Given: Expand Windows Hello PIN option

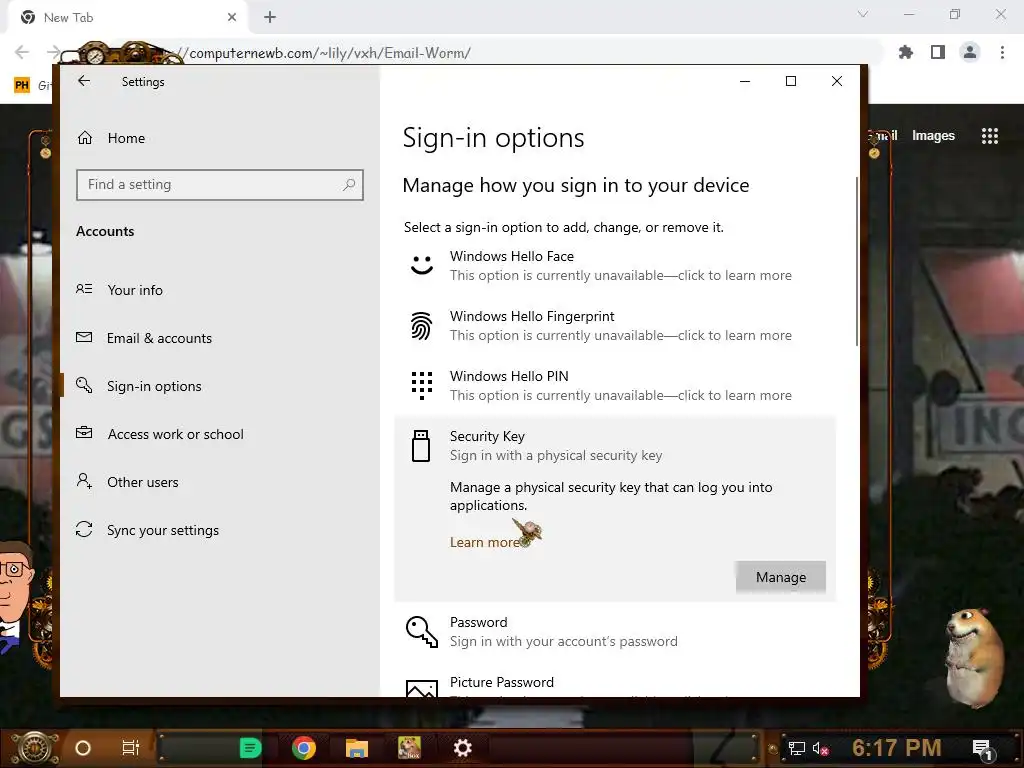Looking at the screenshot, I should [x=615, y=386].
